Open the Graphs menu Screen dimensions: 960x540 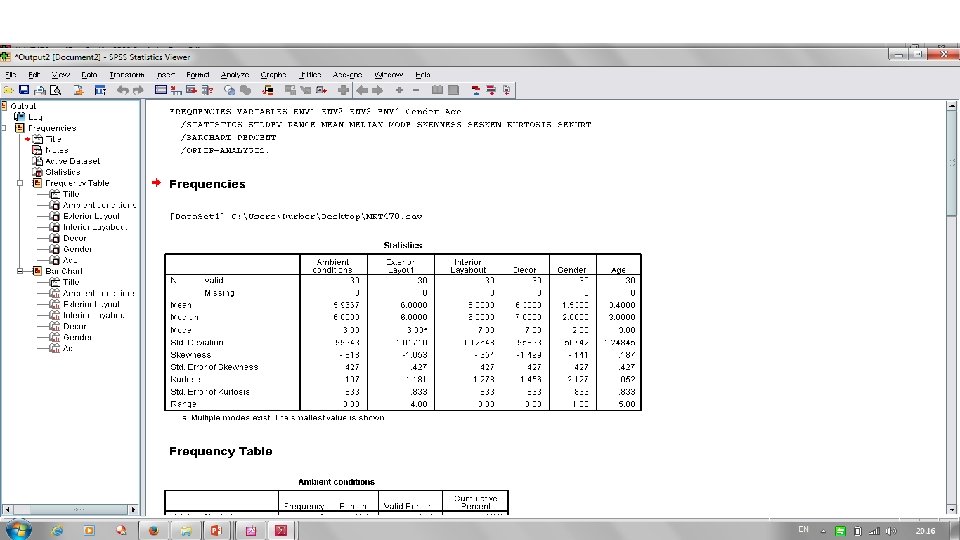click(x=273, y=75)
